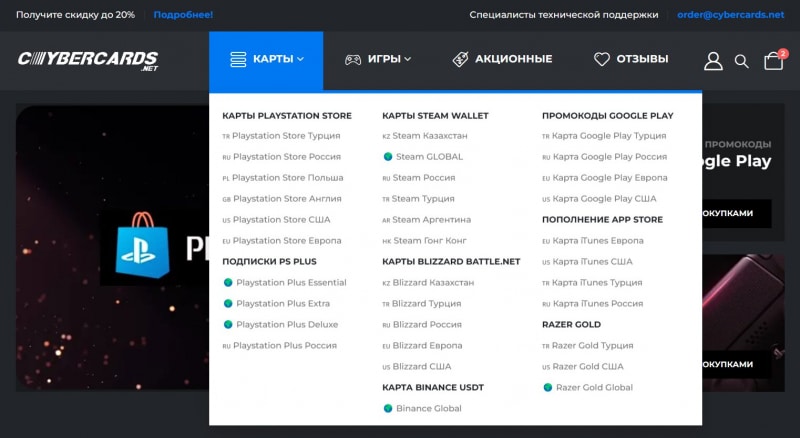Choose Blizzard Турция
Image resolution: width=800 pixels, height=438 pixels.
(421, 303)
